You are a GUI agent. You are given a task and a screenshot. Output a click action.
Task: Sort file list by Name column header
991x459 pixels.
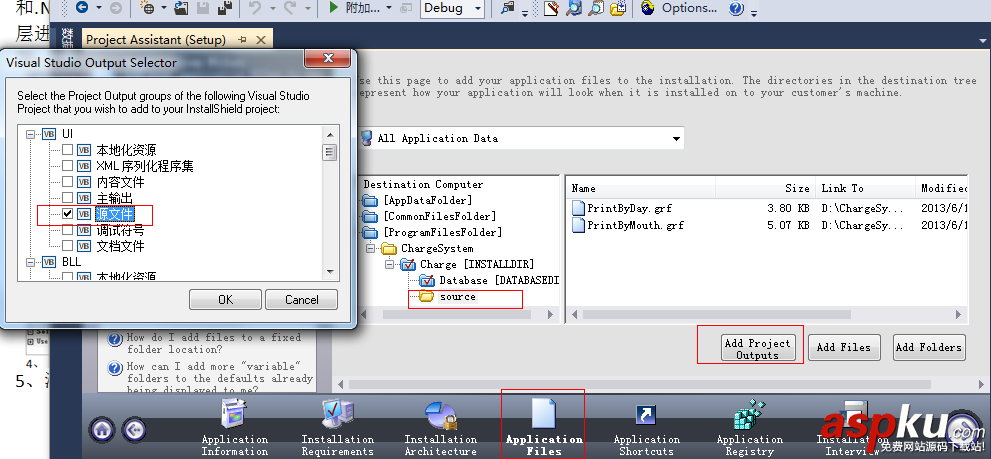(x=641, y=188)
